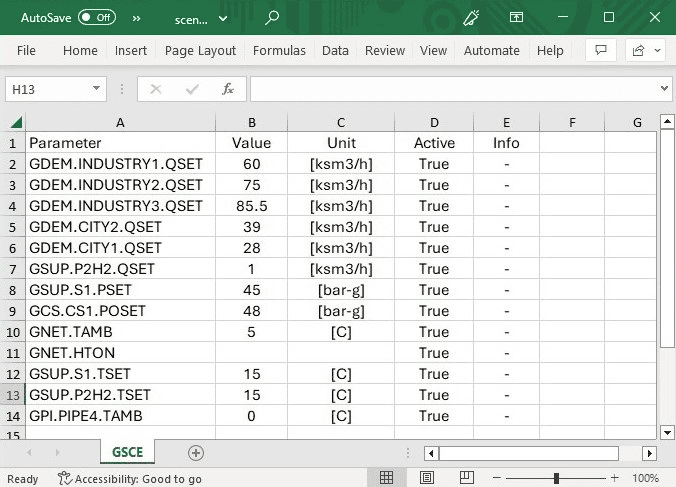Image resolution: width=676 pixels, height=487 pixels.
Task: Expand the formula bar
Action: [x=665, y=89]
